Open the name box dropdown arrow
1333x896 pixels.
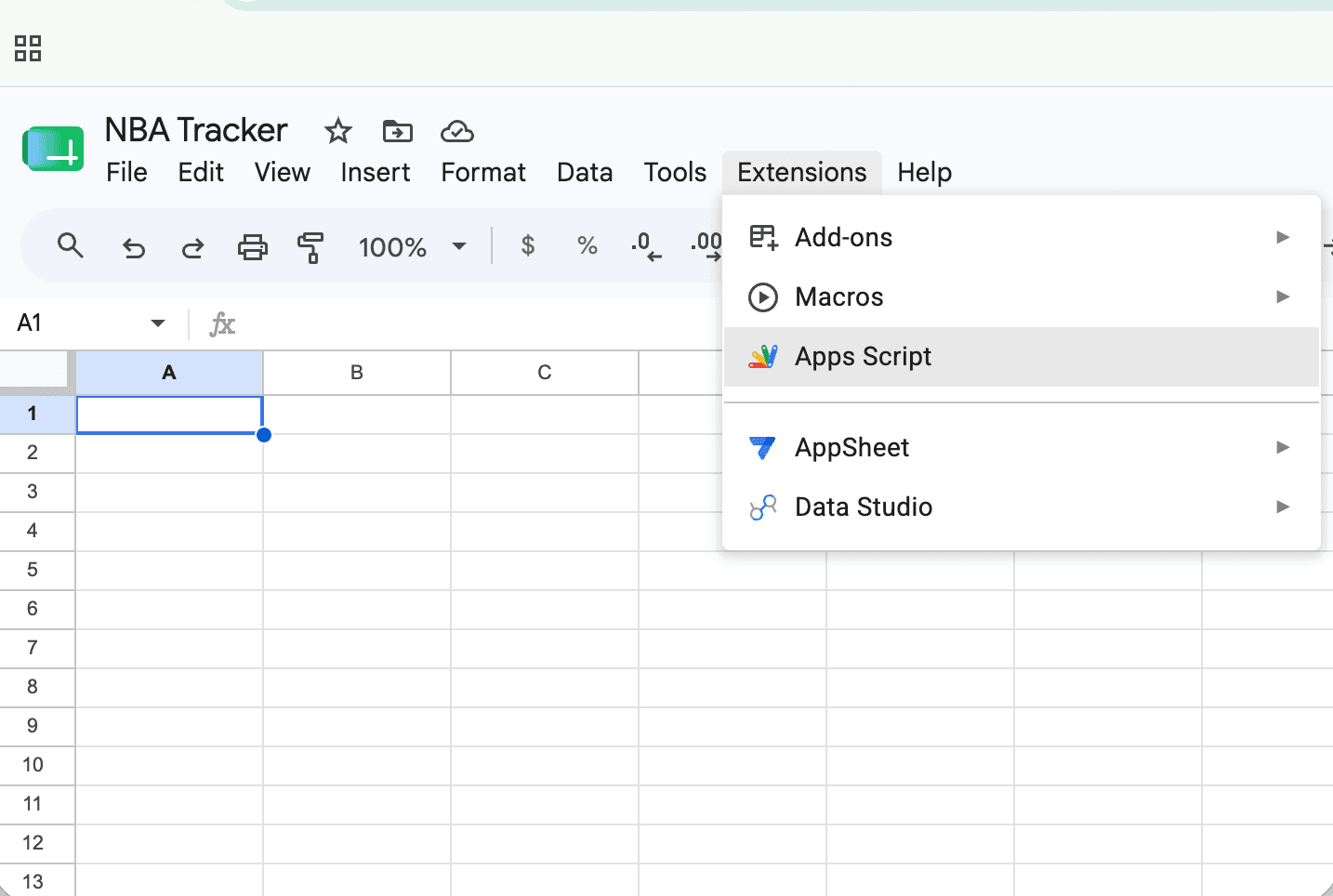[158, 323]
